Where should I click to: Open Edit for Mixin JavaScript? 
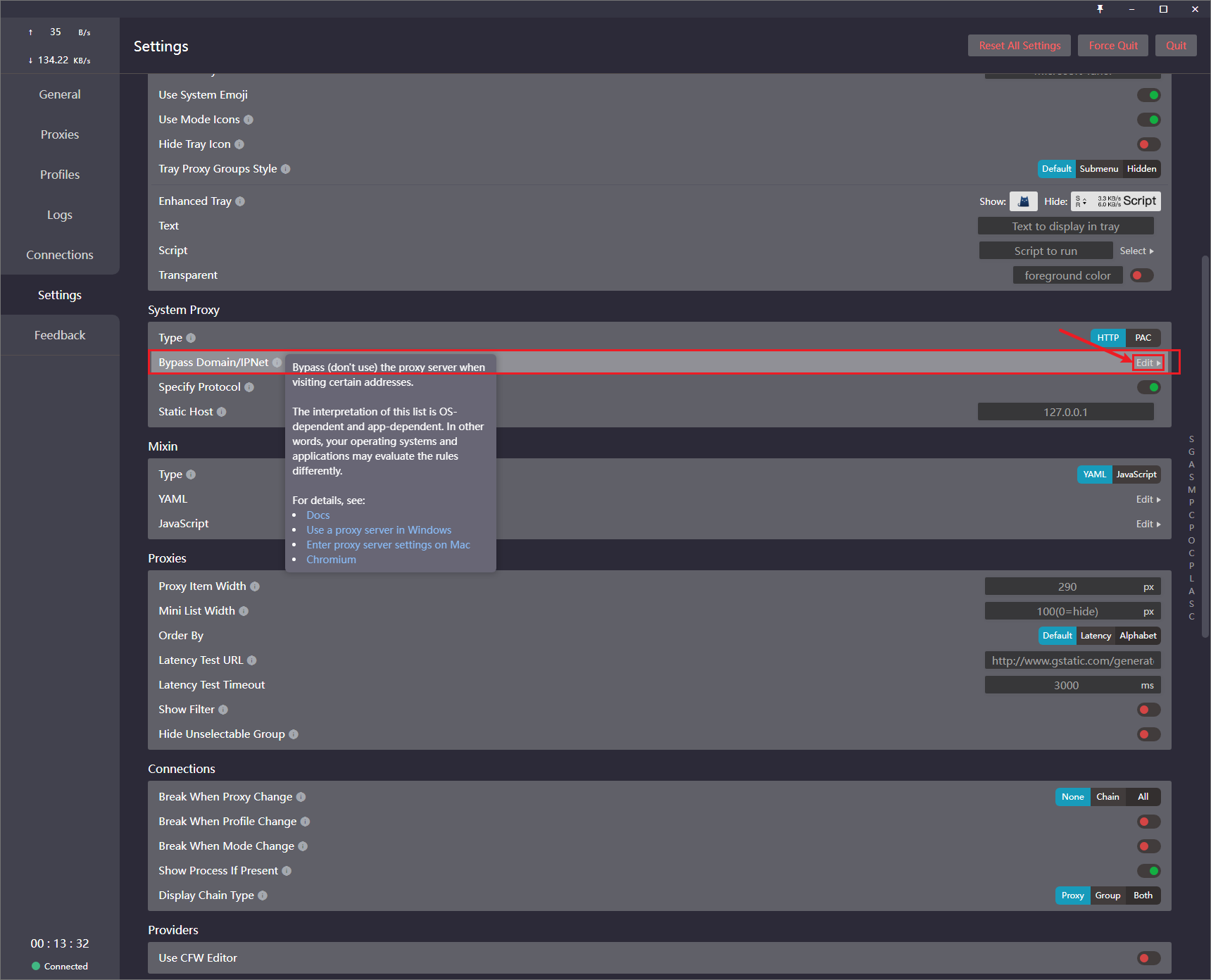pos(1148,524)
